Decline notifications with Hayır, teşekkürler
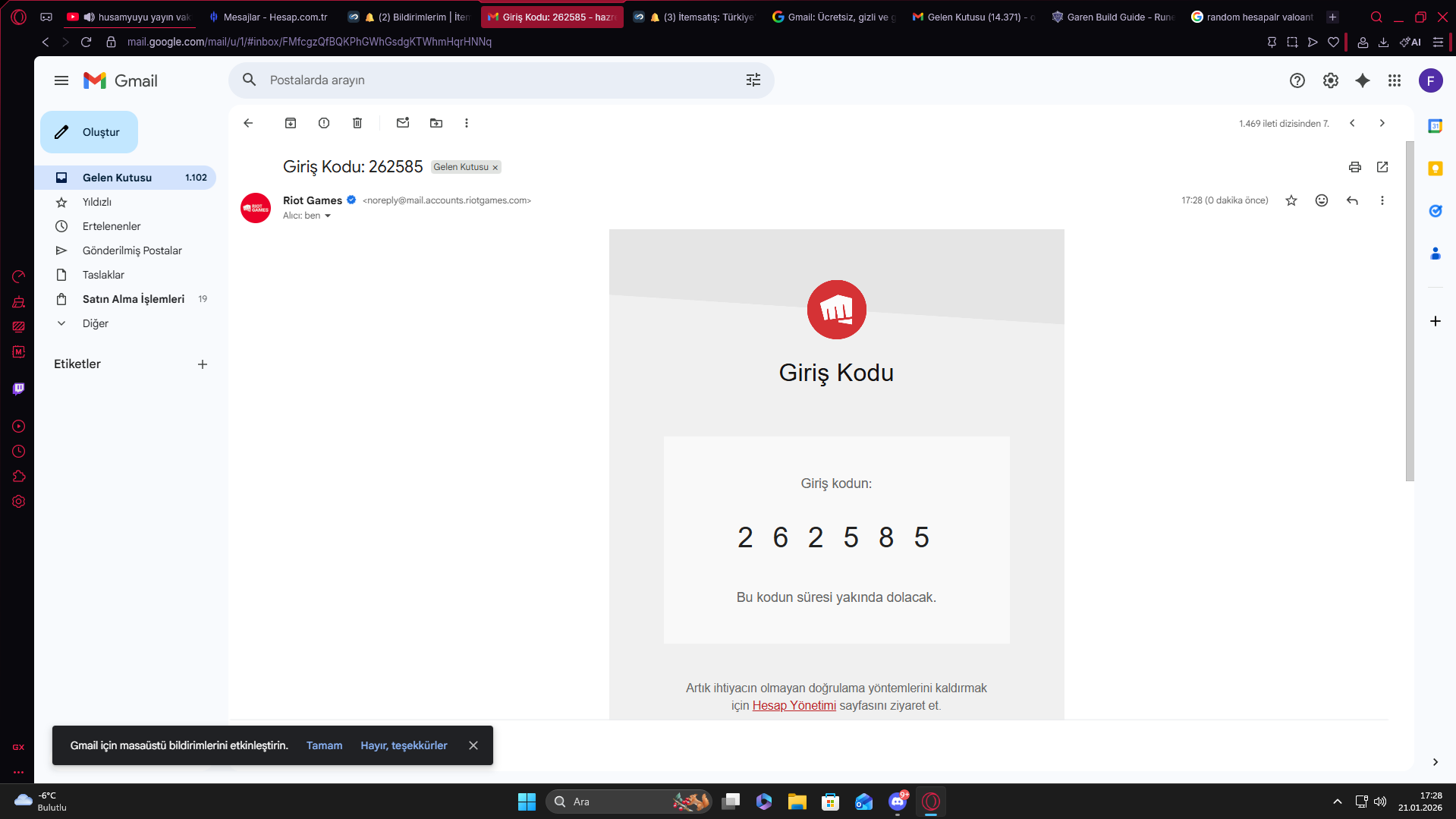The height and width of the screenshot is (819, 1456). [x=404, y=745]
